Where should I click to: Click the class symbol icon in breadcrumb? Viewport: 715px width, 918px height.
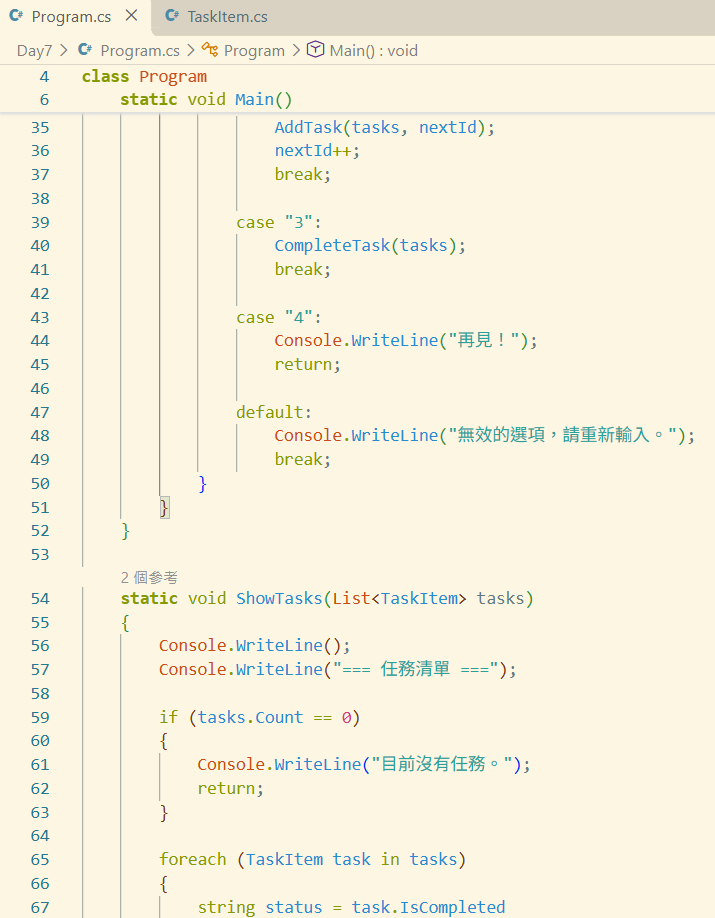click(210, 50)
